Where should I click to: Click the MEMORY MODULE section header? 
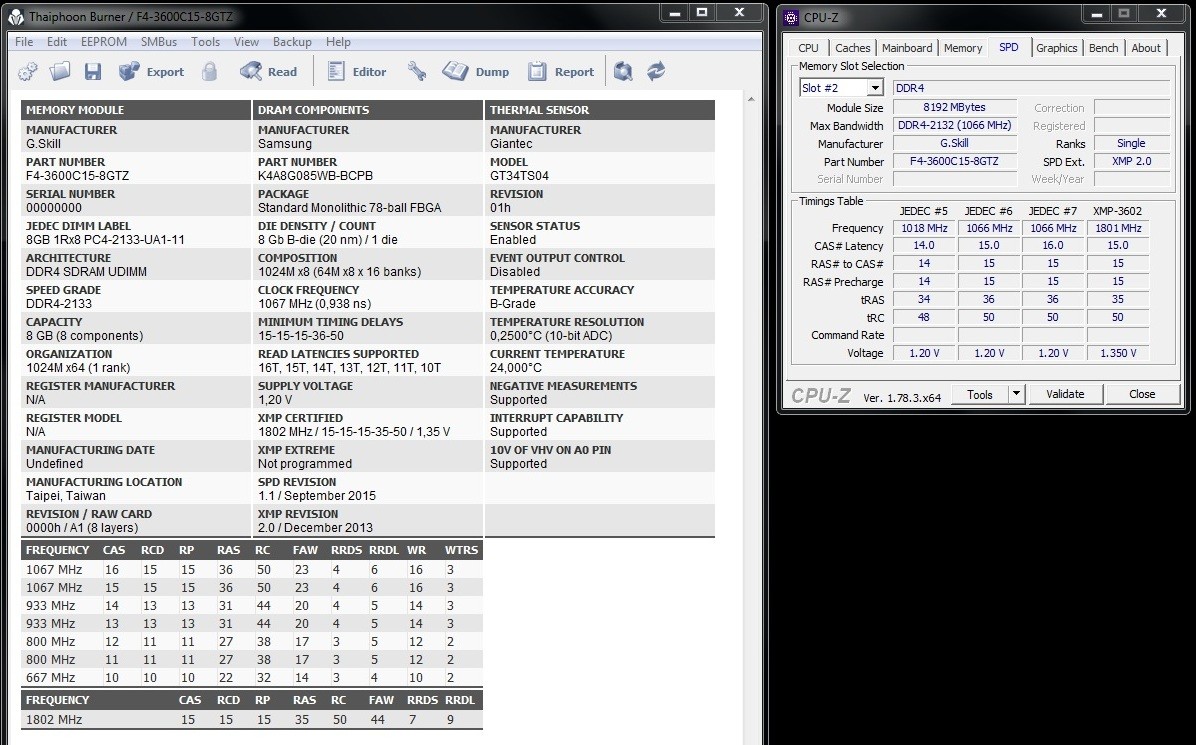click(136, 110)
